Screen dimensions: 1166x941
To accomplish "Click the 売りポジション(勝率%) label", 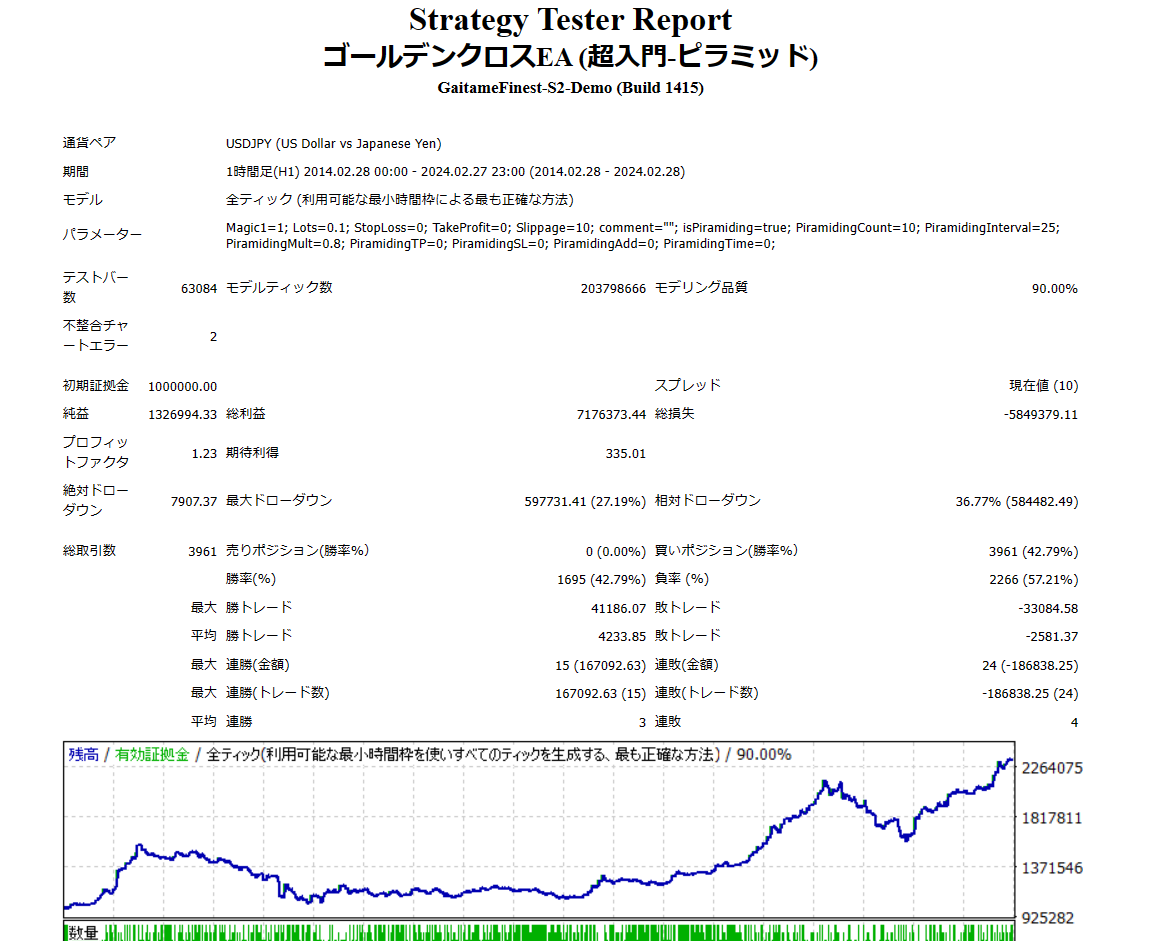I will click(x=297, y=551).
